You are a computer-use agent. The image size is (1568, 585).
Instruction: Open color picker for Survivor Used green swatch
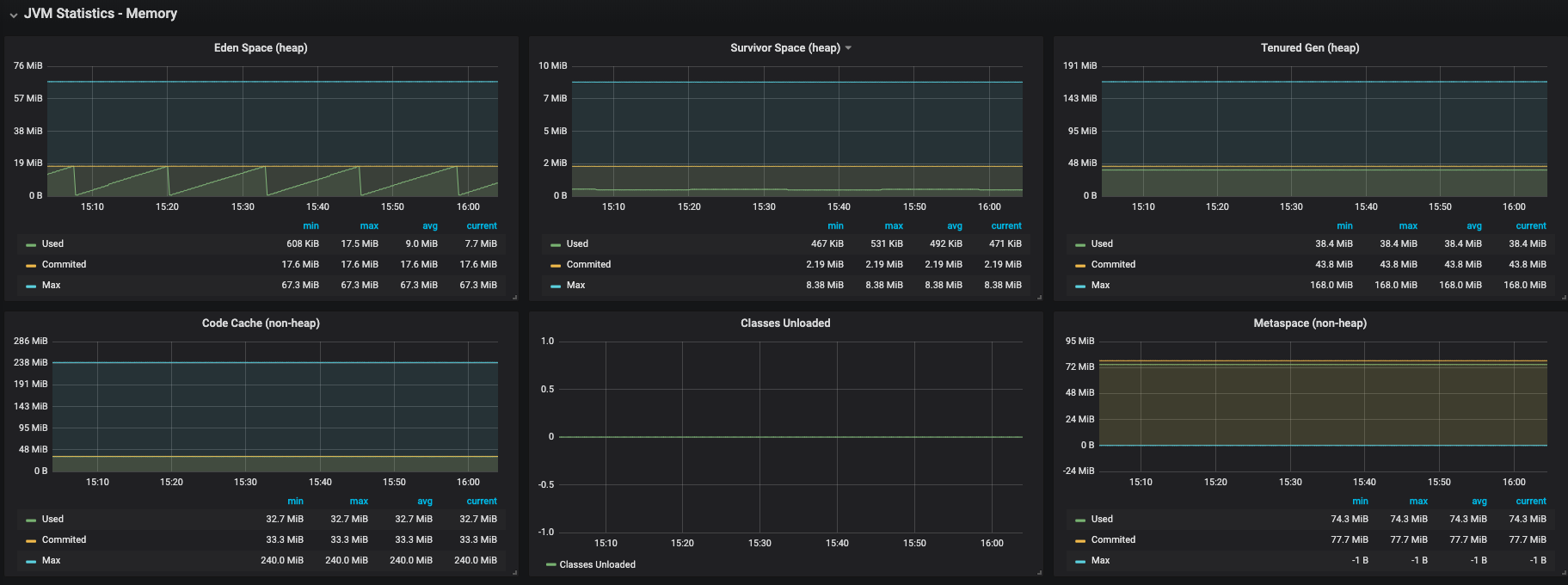click(x=556, y=245)
